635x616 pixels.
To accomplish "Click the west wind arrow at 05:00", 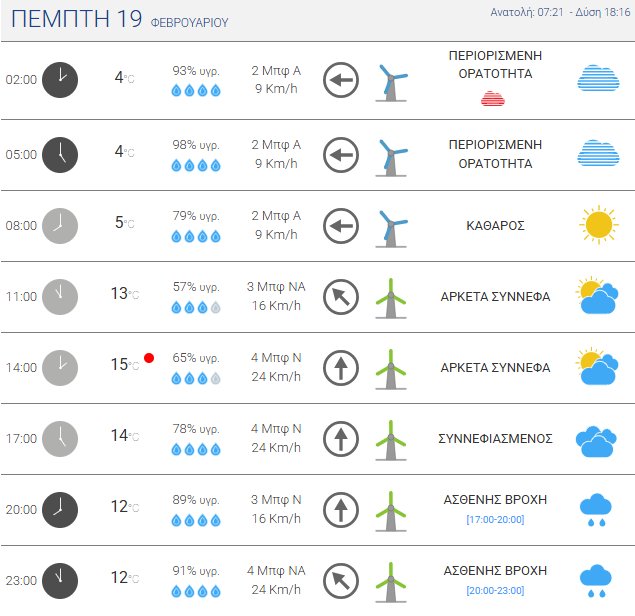I will [x=341, y=155].
